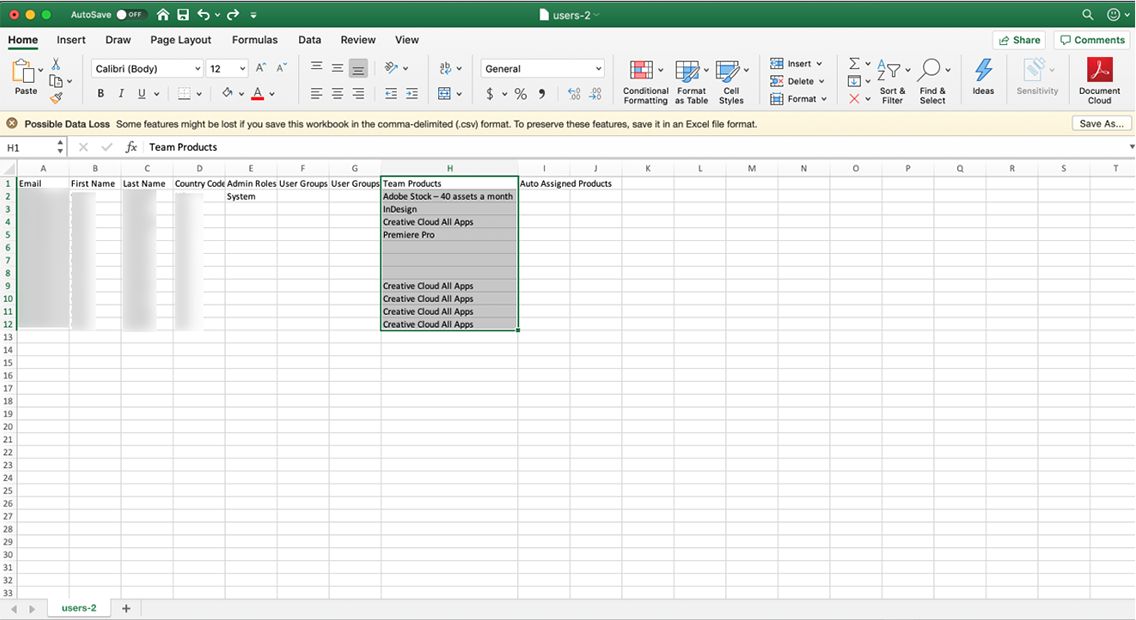Image resolution: width=1136 pixels, height=620 pixels.
Task: Click the Wrap Text icon
Action: 445,68
